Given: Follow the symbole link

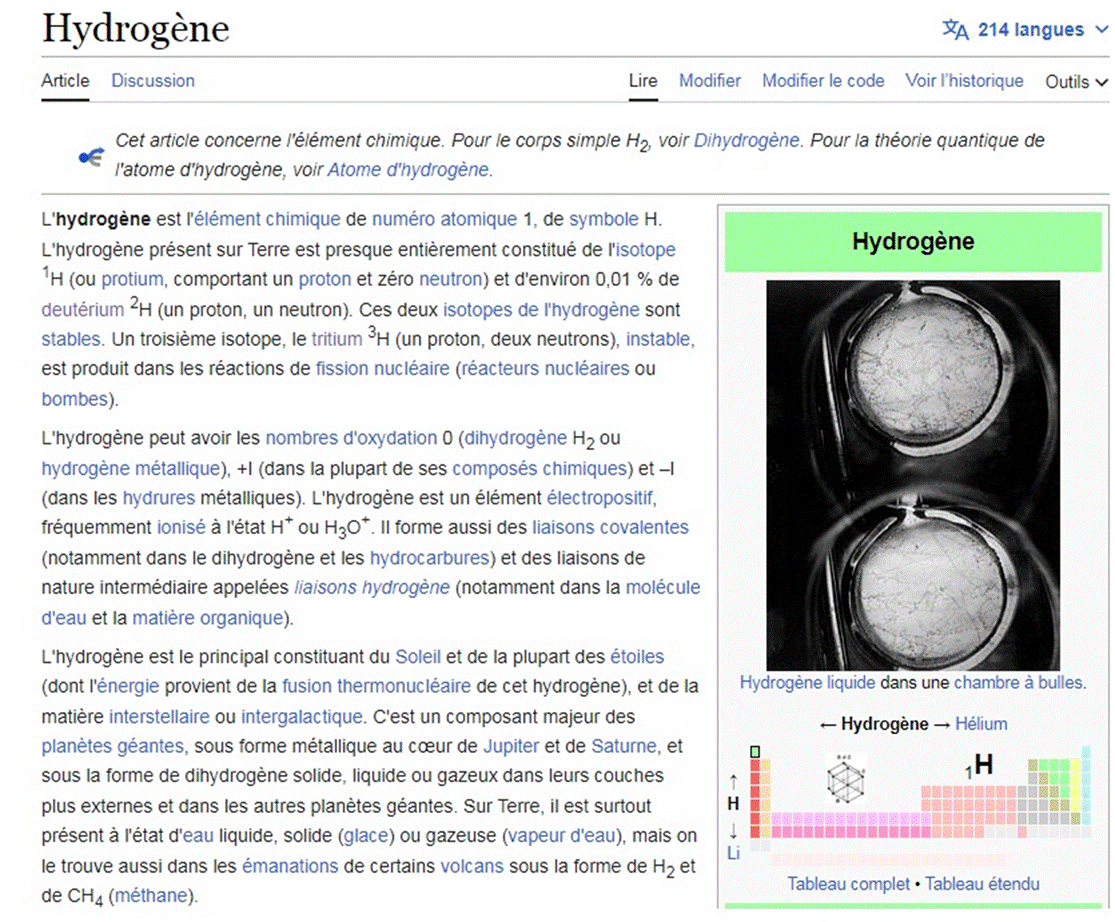Looking at the screenshot, I should [604, 219].
